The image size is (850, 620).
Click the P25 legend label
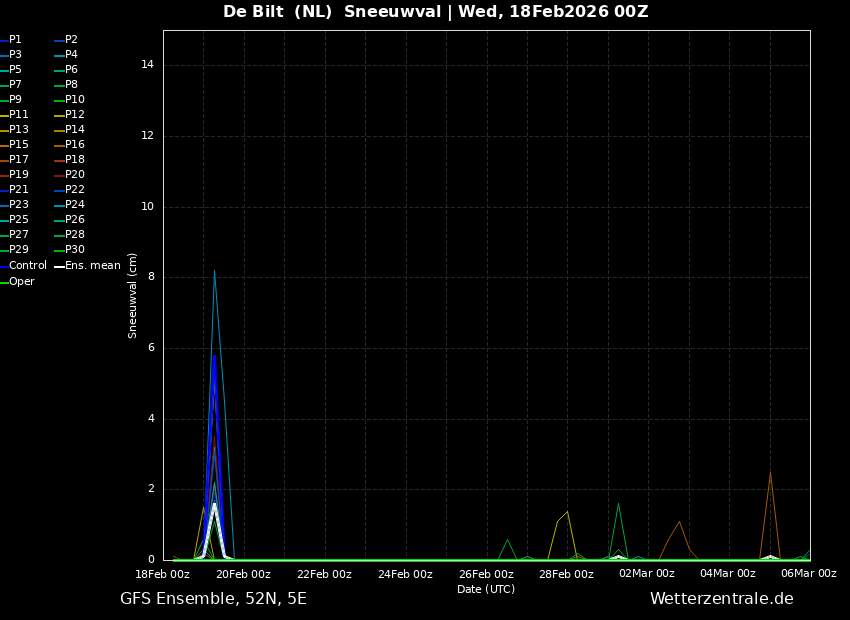tap(18, 219)
